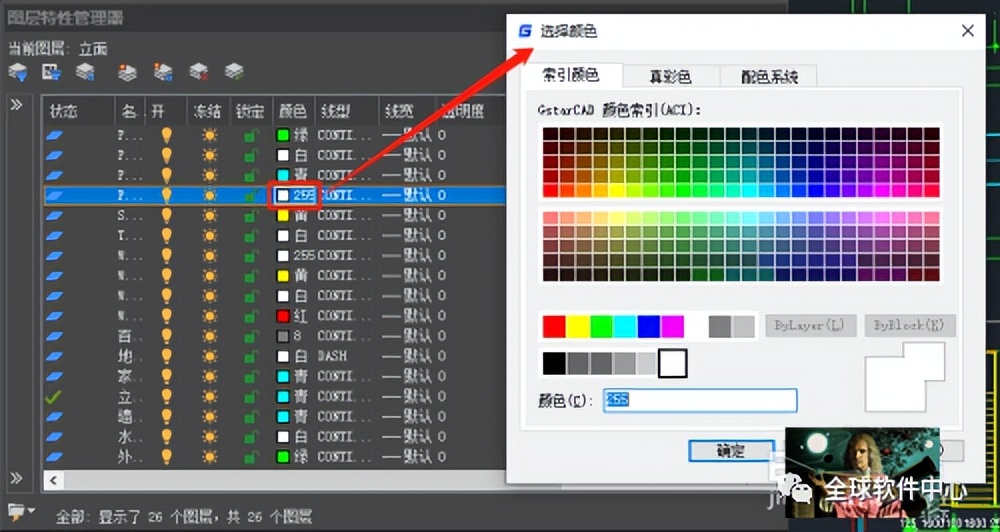Expand panel with the bottom double-chevron

16,478
